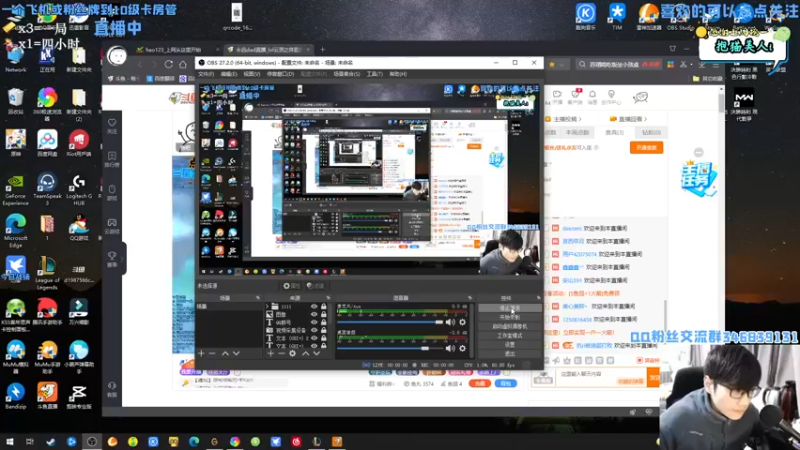Remove the selected scene with the minus icon
The image size is (800, 450).
tap(213, 353)
